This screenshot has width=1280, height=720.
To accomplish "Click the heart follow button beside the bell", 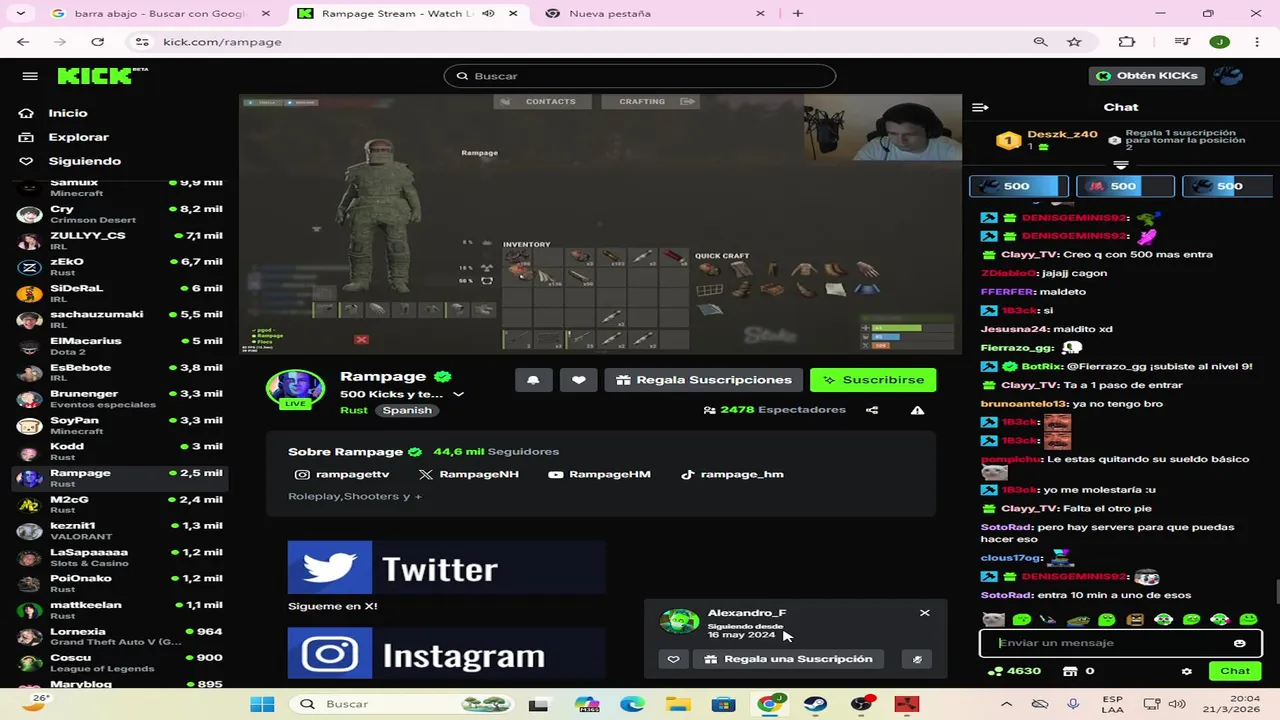I will (x=578, y=380).
